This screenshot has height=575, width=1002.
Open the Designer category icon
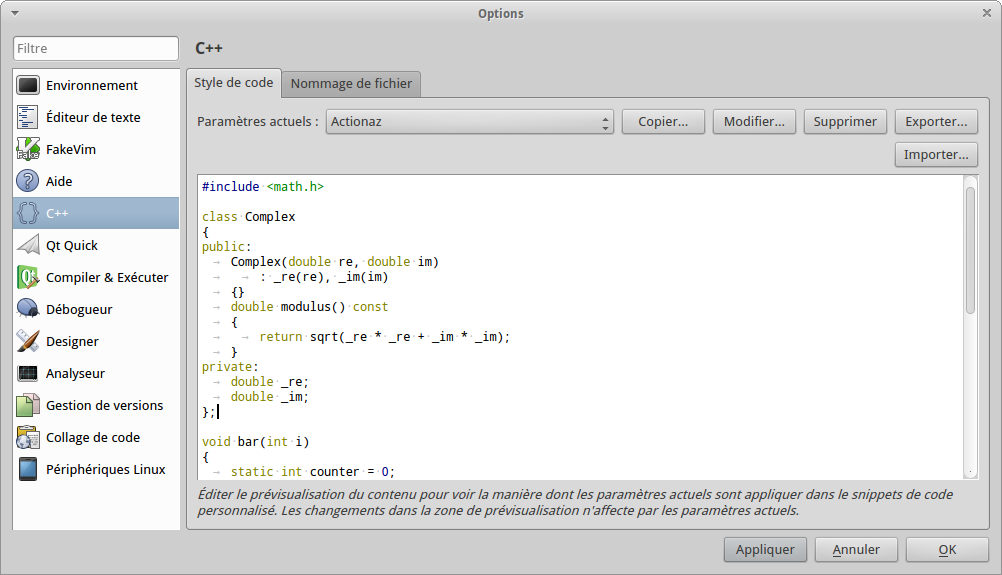(28, 342)
